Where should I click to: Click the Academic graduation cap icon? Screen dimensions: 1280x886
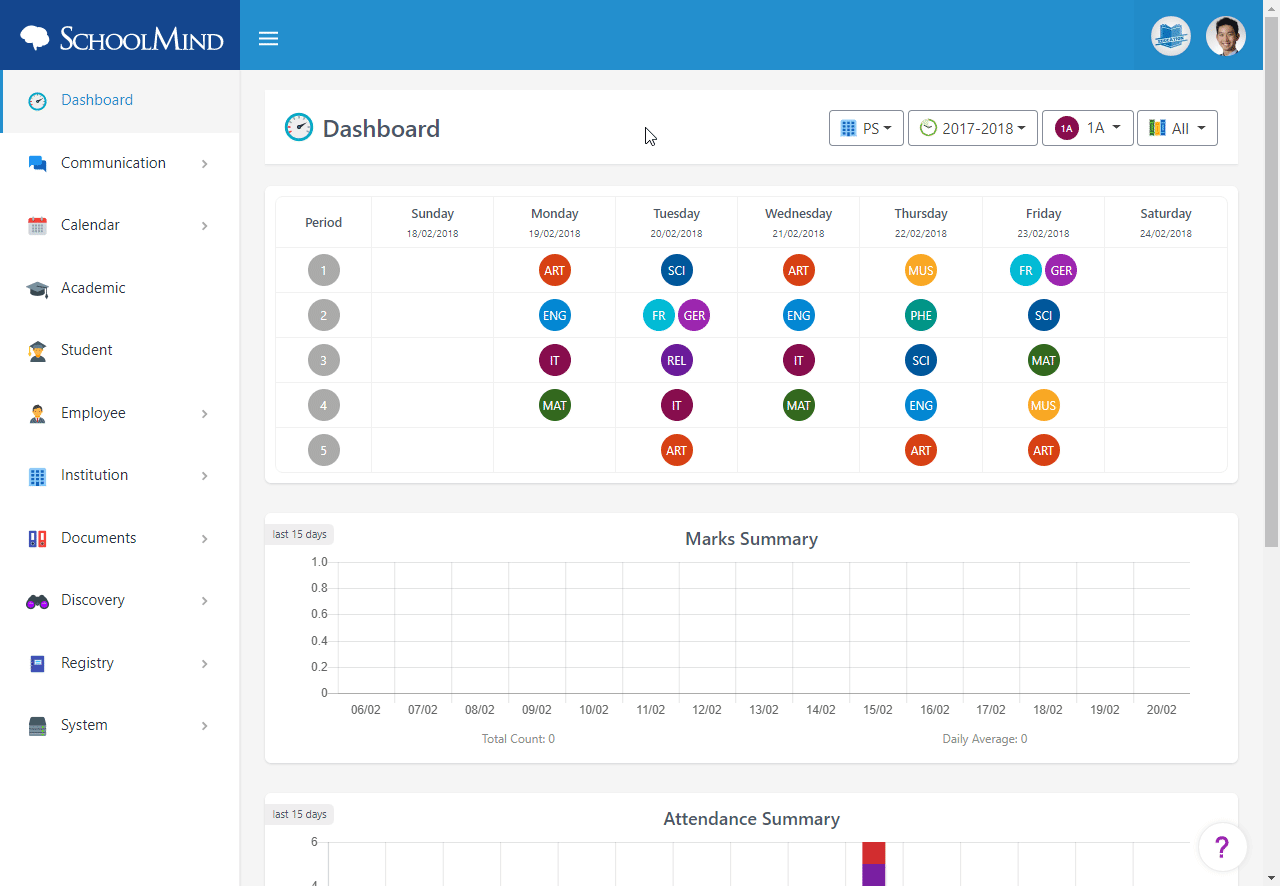tap(37, 289)
